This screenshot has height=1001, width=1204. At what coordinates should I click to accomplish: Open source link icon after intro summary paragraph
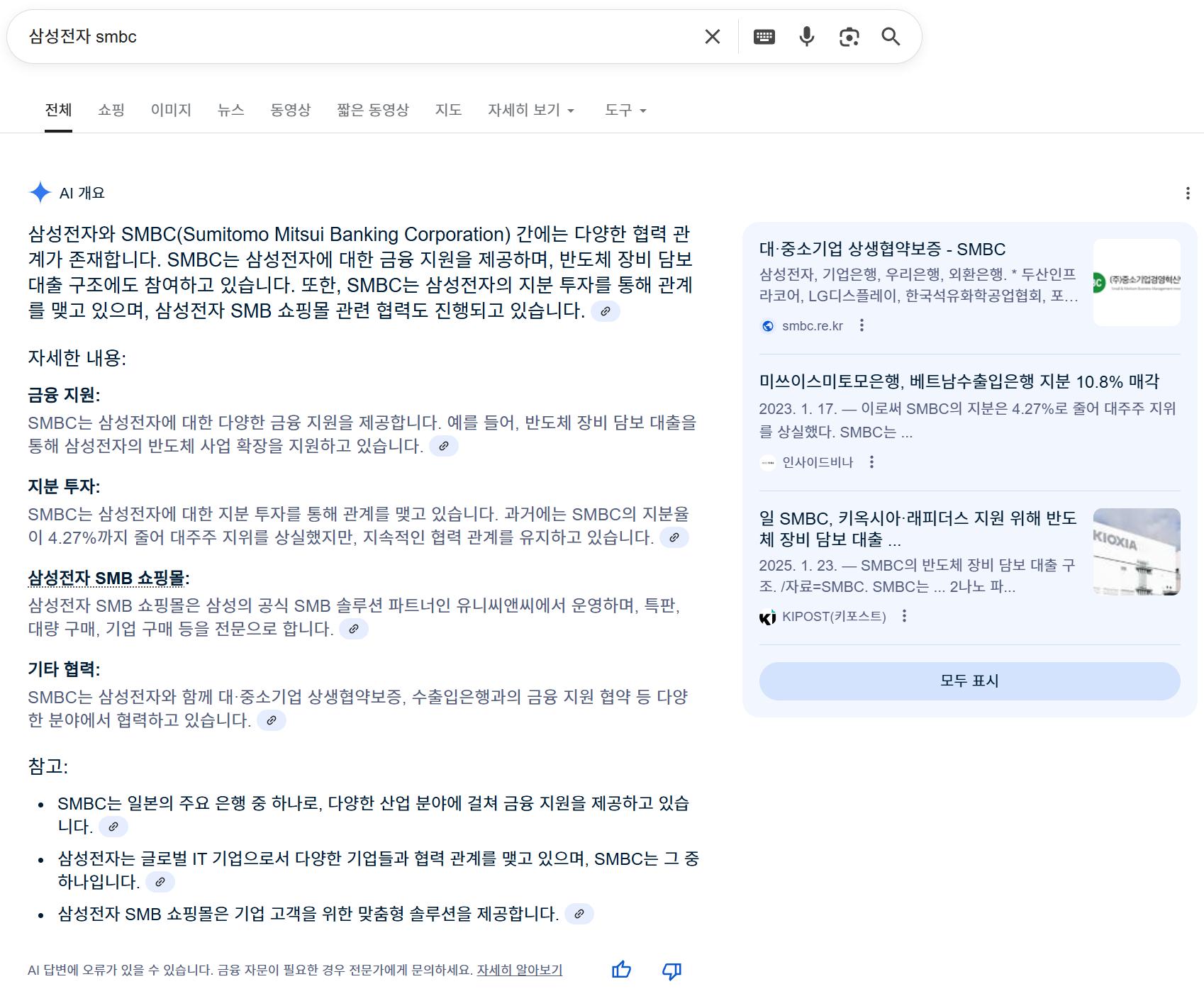point(606,311)
